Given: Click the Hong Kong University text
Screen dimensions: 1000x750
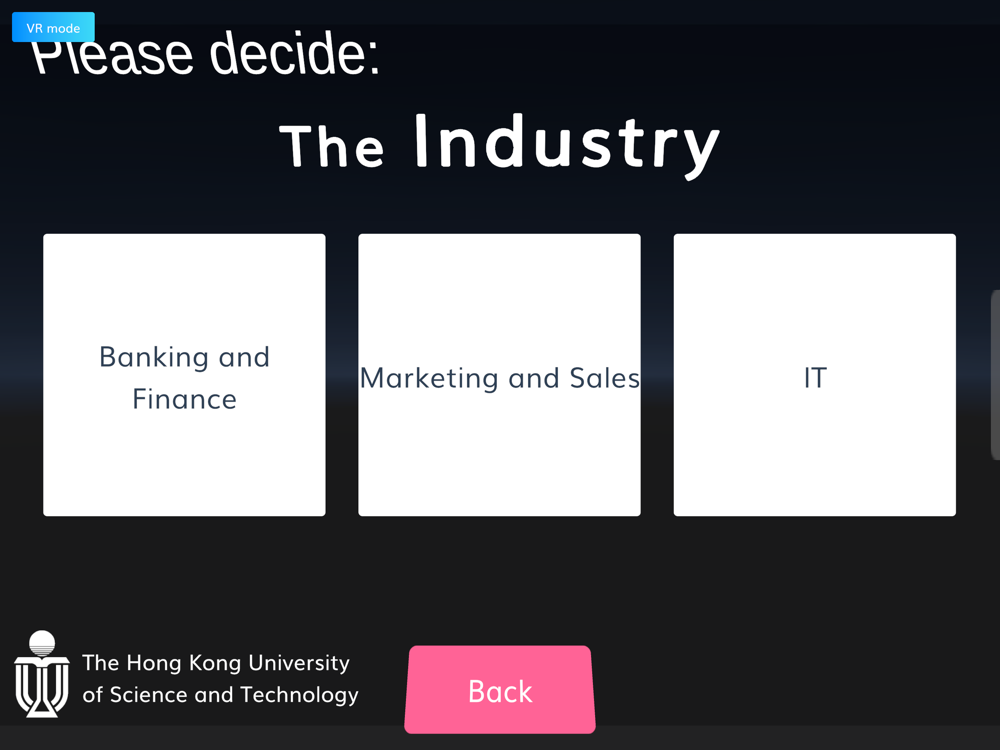Looking at the screenshot, I should tap(215, 663).
